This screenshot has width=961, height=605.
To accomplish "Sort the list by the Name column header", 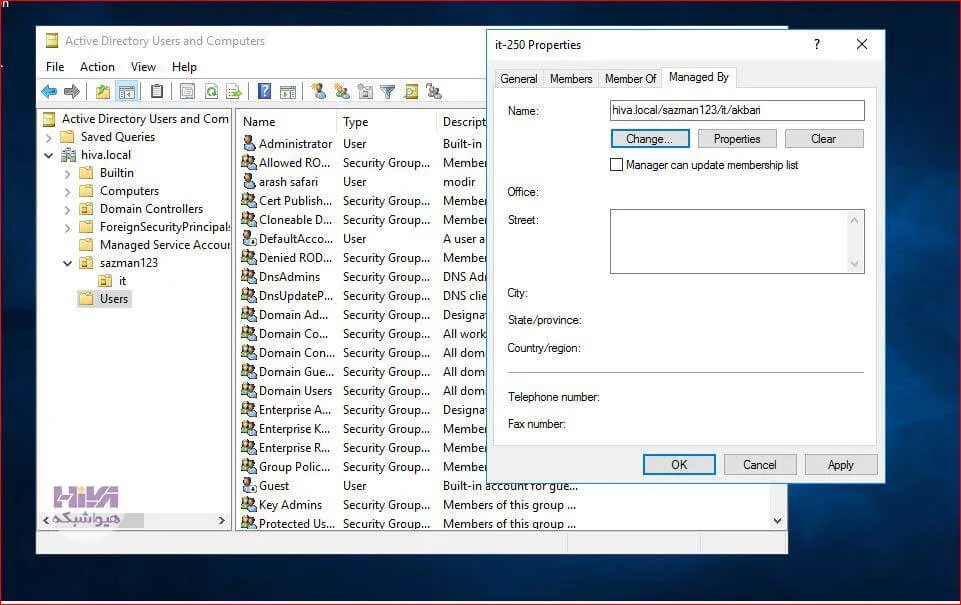I will pos(287,122).
